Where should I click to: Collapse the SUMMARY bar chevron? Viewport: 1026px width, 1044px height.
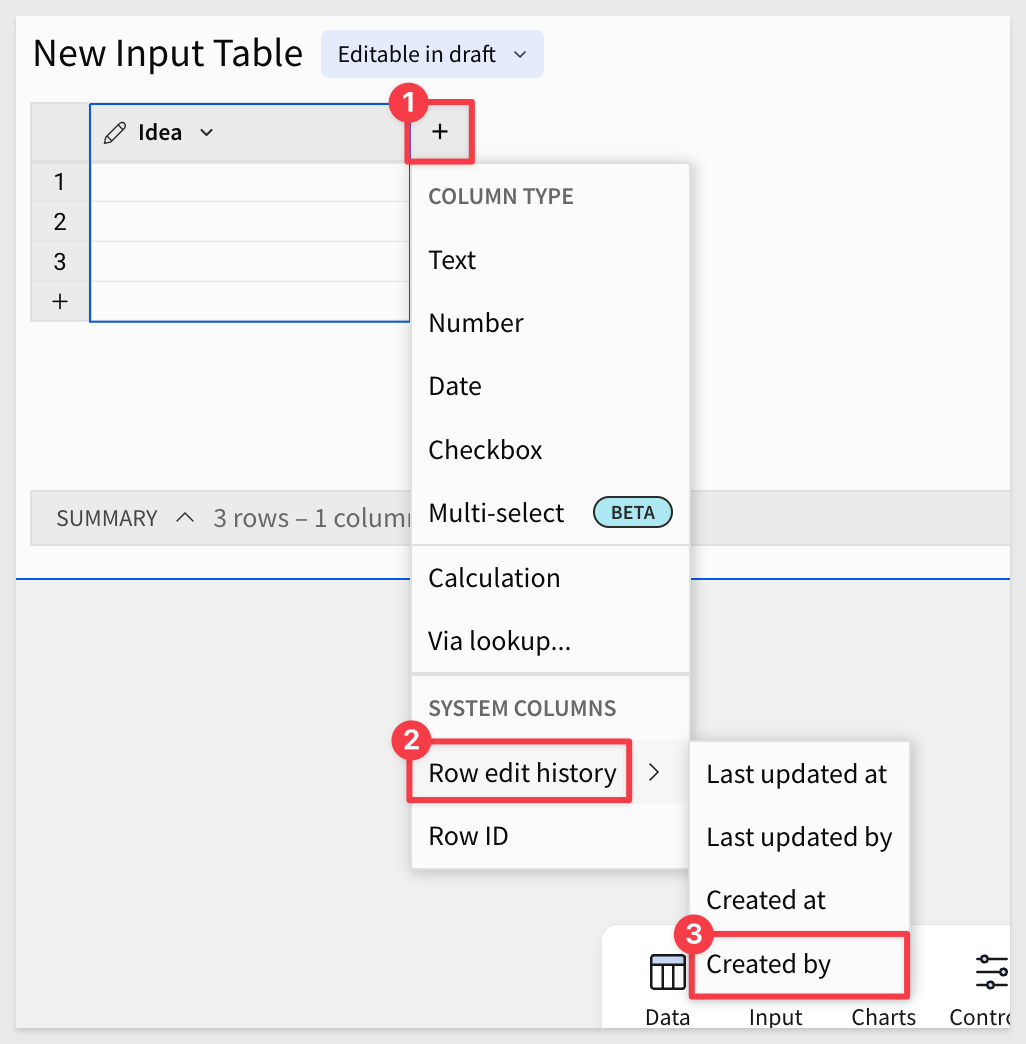[x=185, y=517]
